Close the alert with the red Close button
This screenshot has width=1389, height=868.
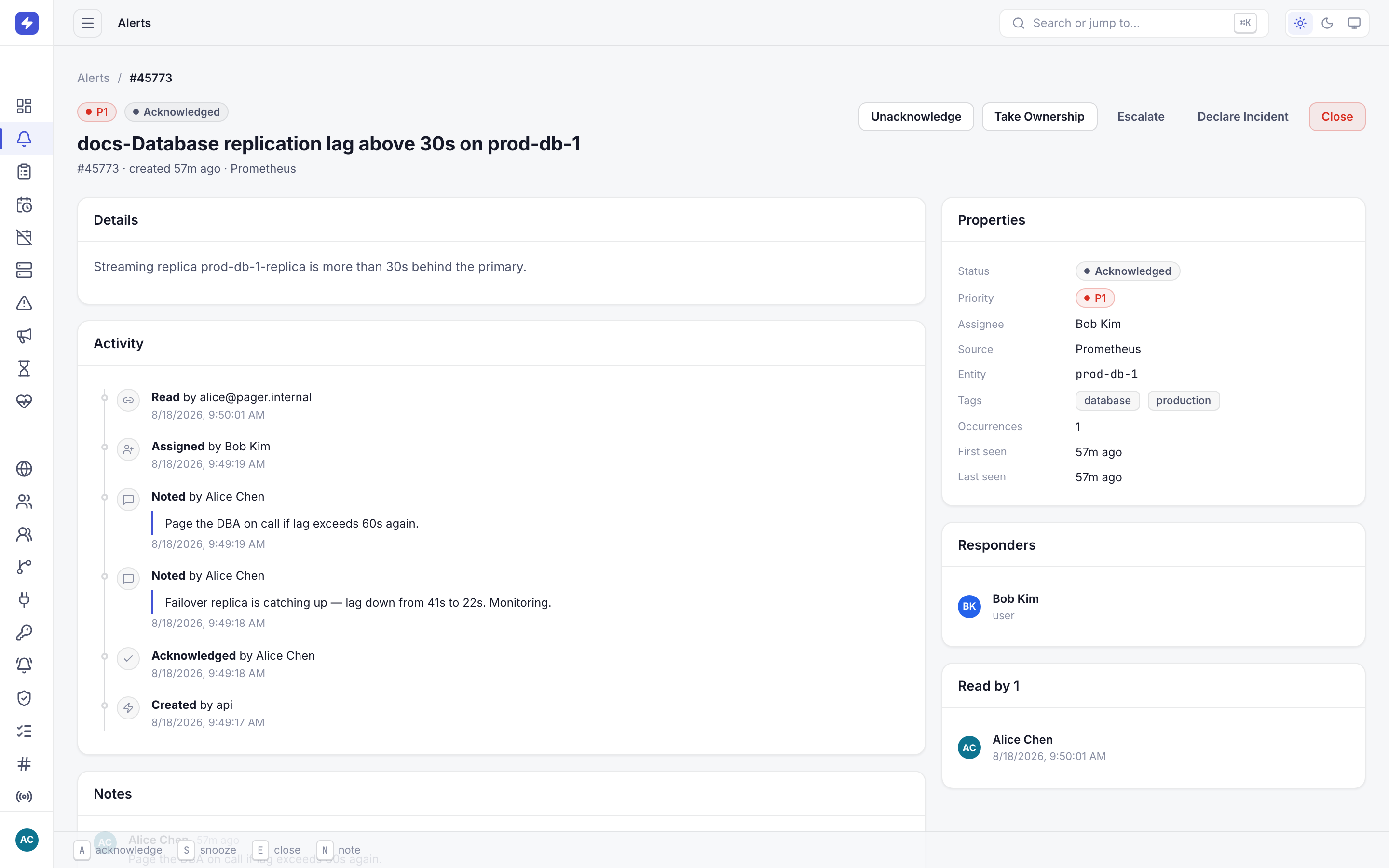coord(1337,117)
